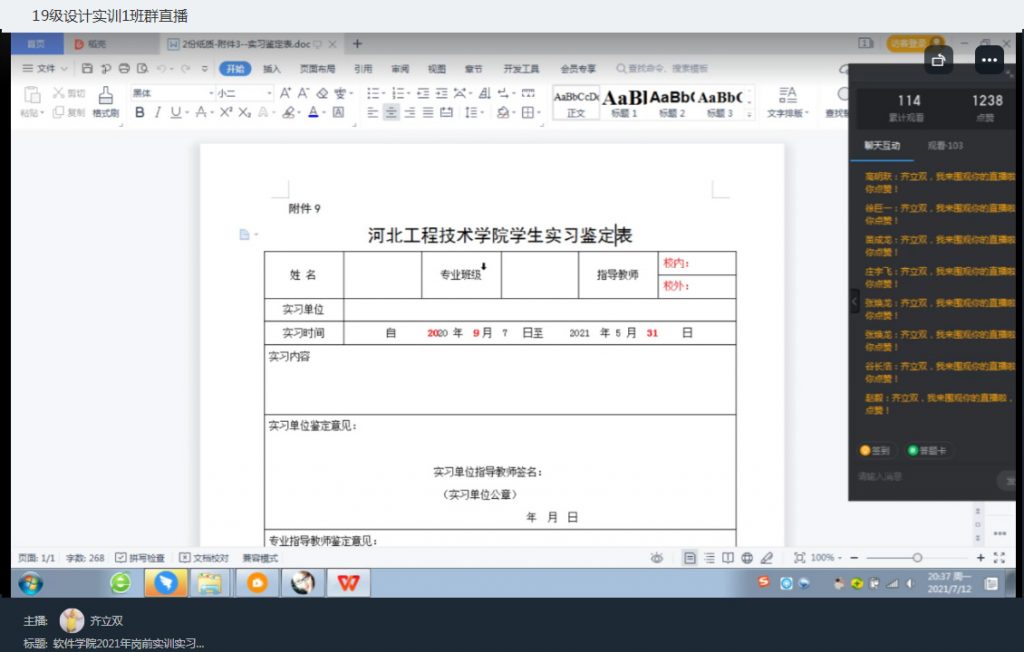This screenshot has width=1024, height=652.
Task: Click the zoom in plus button
Action: (980, 558)
